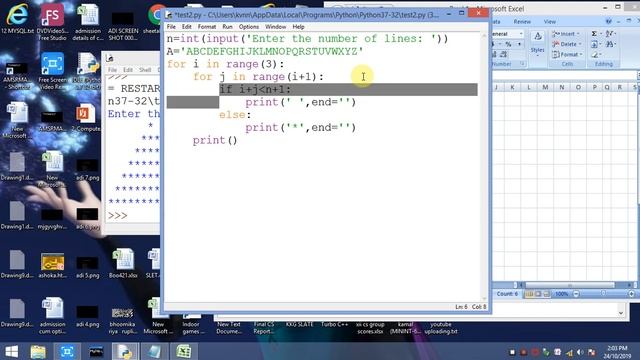This screenshot has height=360, width=640.
Task: Open 'ADI SCREEN SHOT 000' desktop icon
Action: click(123, 25)
